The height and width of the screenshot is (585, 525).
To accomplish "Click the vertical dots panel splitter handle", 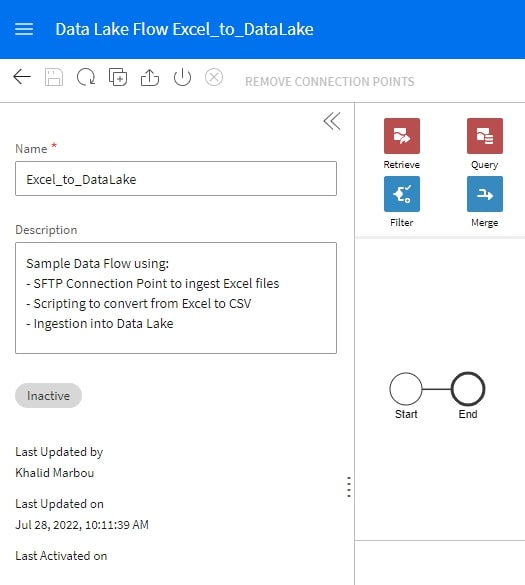I will (x=349, y=487).
